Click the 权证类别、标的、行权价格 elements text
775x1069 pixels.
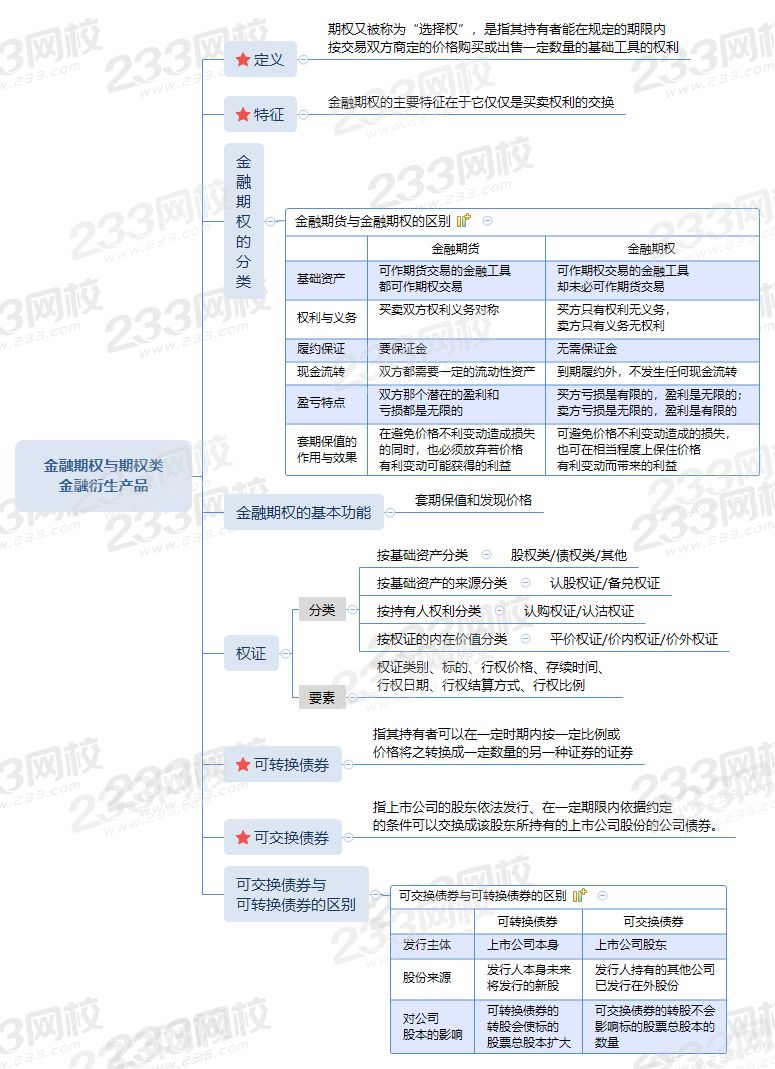(489, 676)
